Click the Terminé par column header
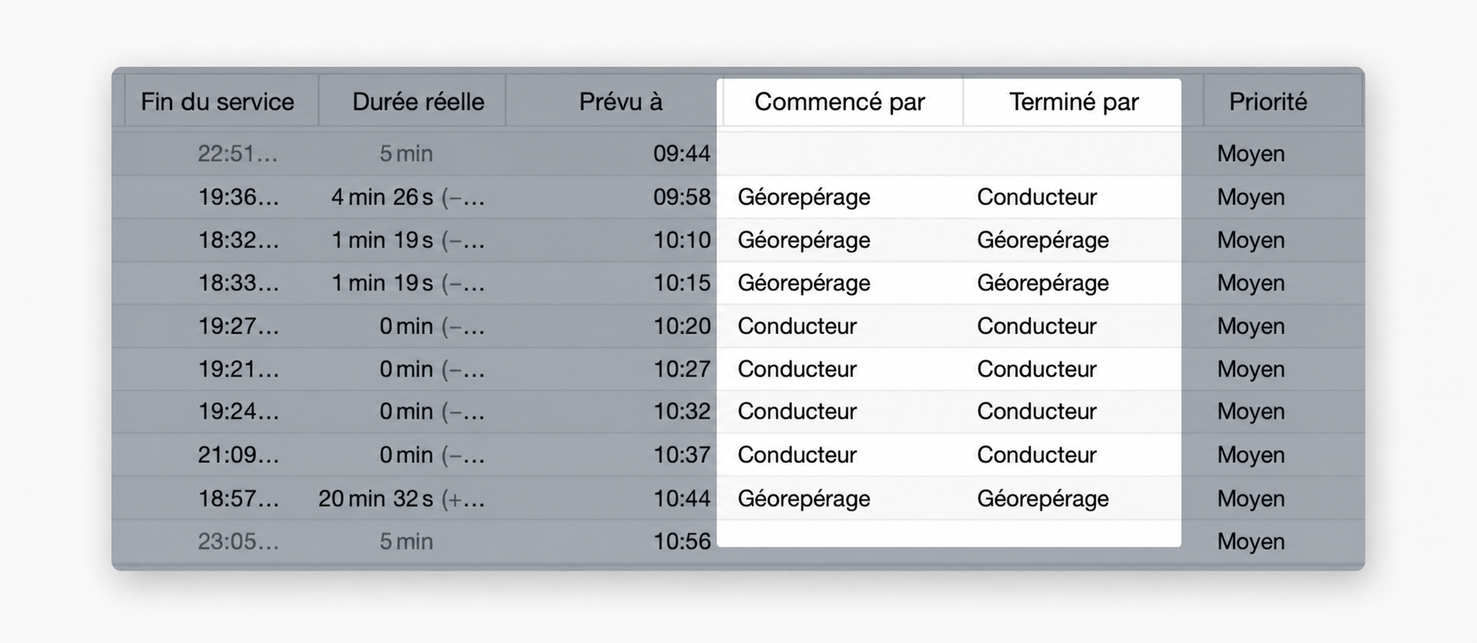This screenshot has height=643, width=1477. tap(1074, 102)
